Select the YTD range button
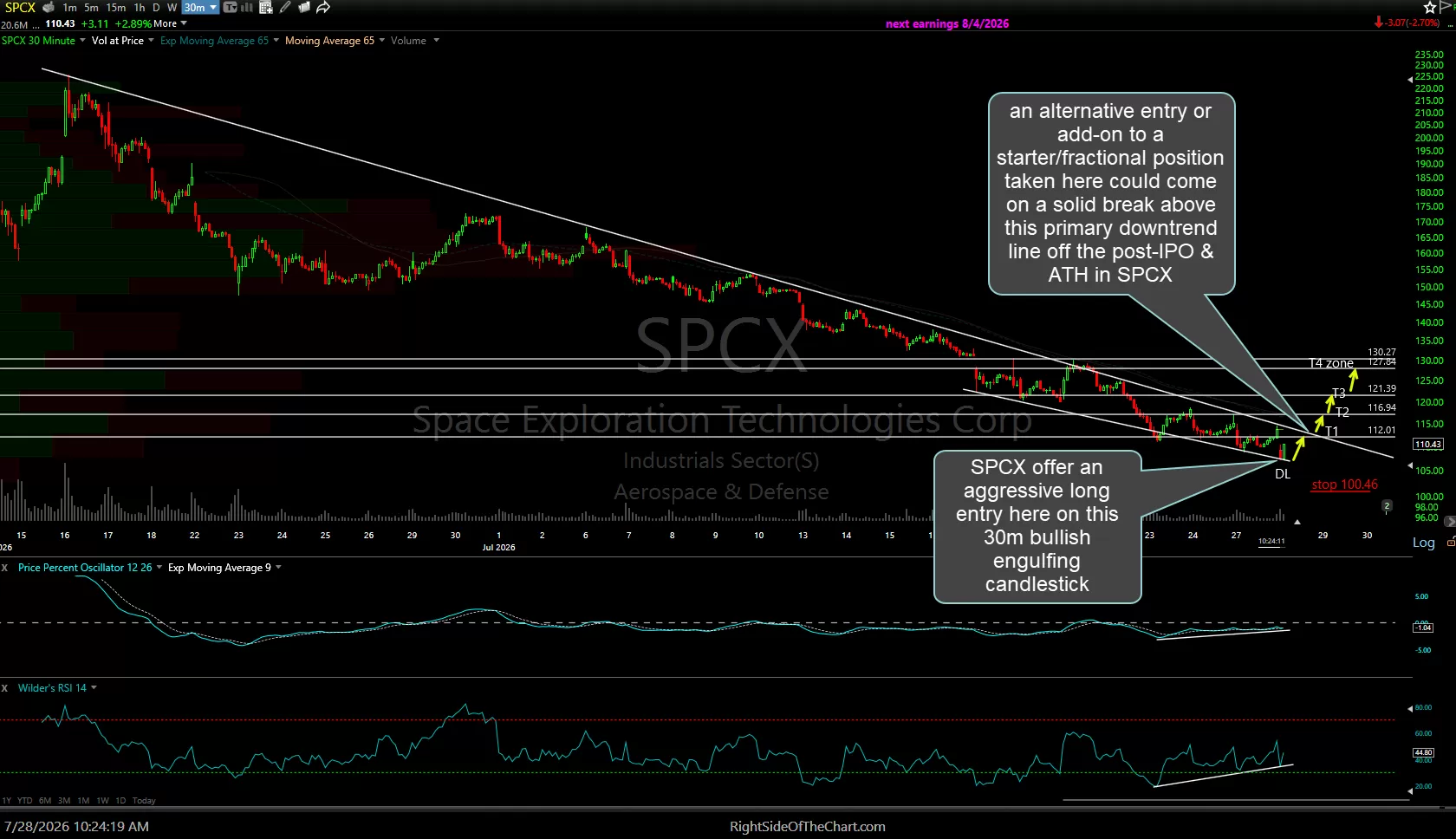 click(x=24, y=801)
